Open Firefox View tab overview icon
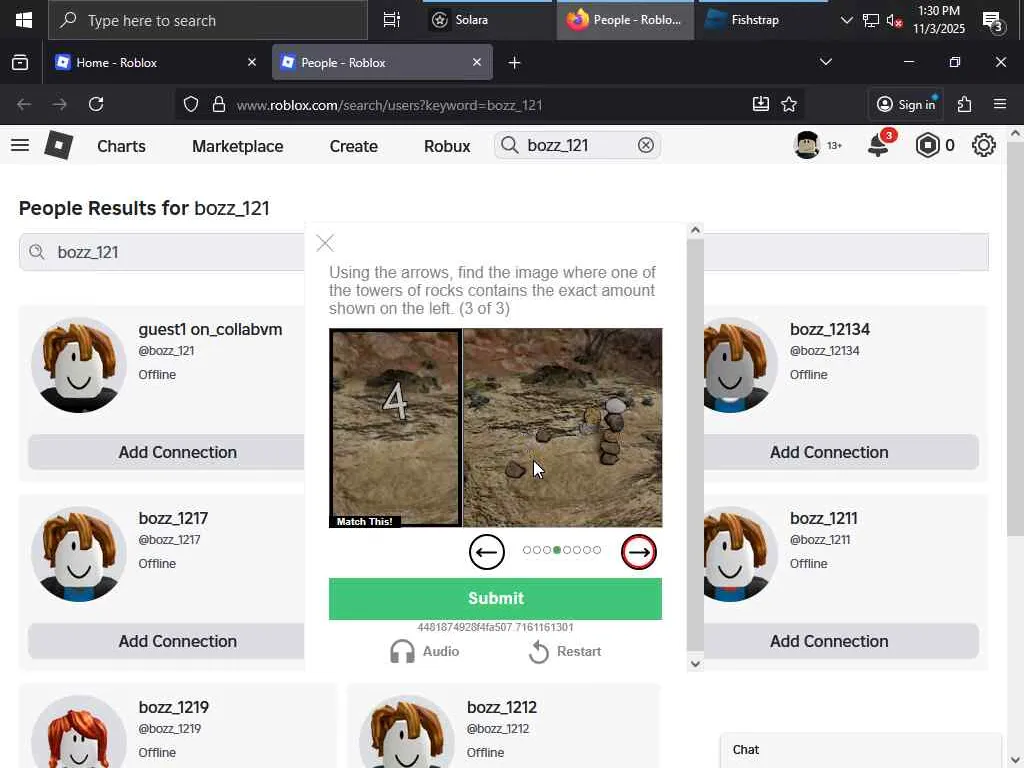Screen dimensions: 1024x768 [x=20, y=63]
